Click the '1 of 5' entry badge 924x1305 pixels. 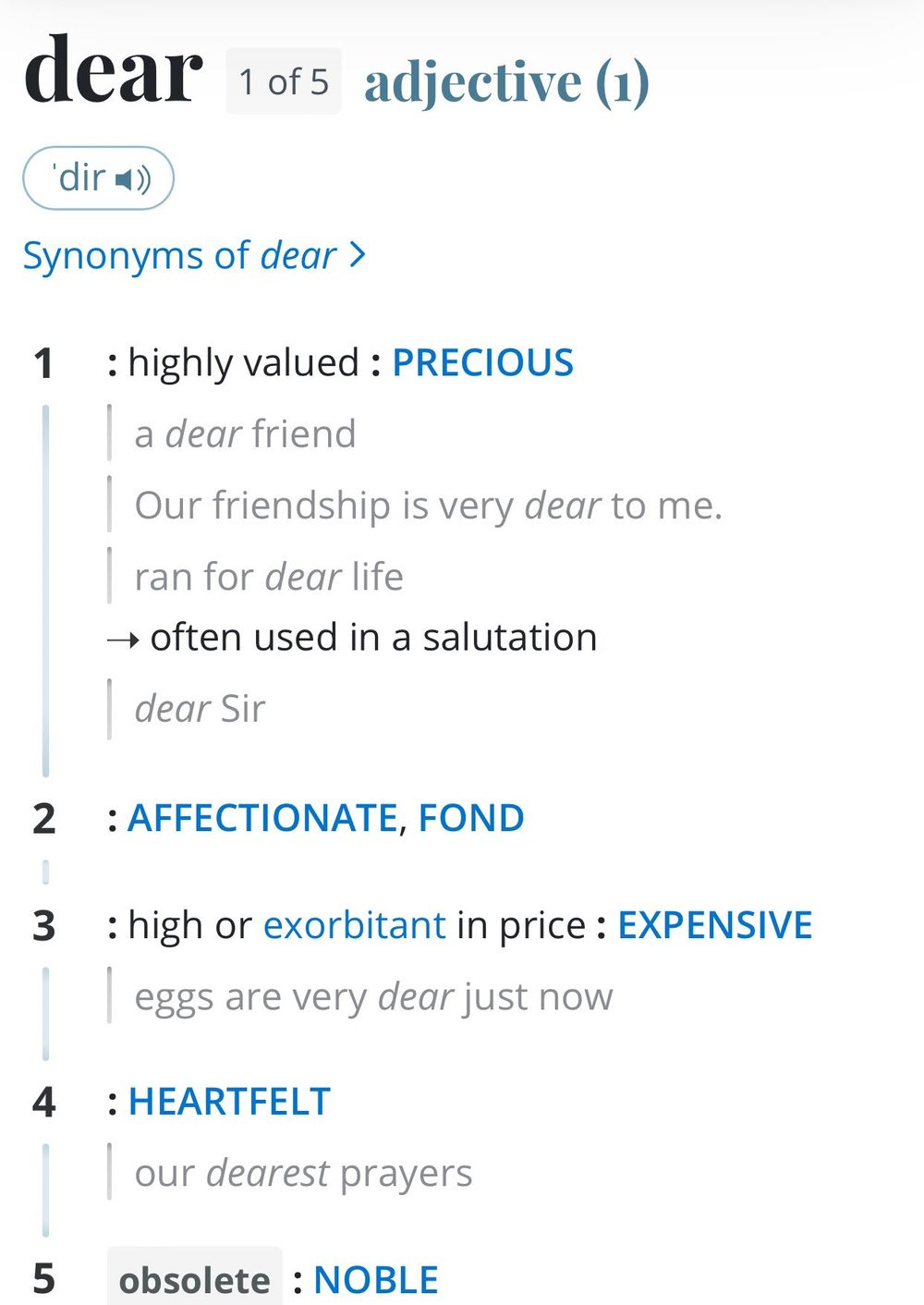click(x=284, y=81)
